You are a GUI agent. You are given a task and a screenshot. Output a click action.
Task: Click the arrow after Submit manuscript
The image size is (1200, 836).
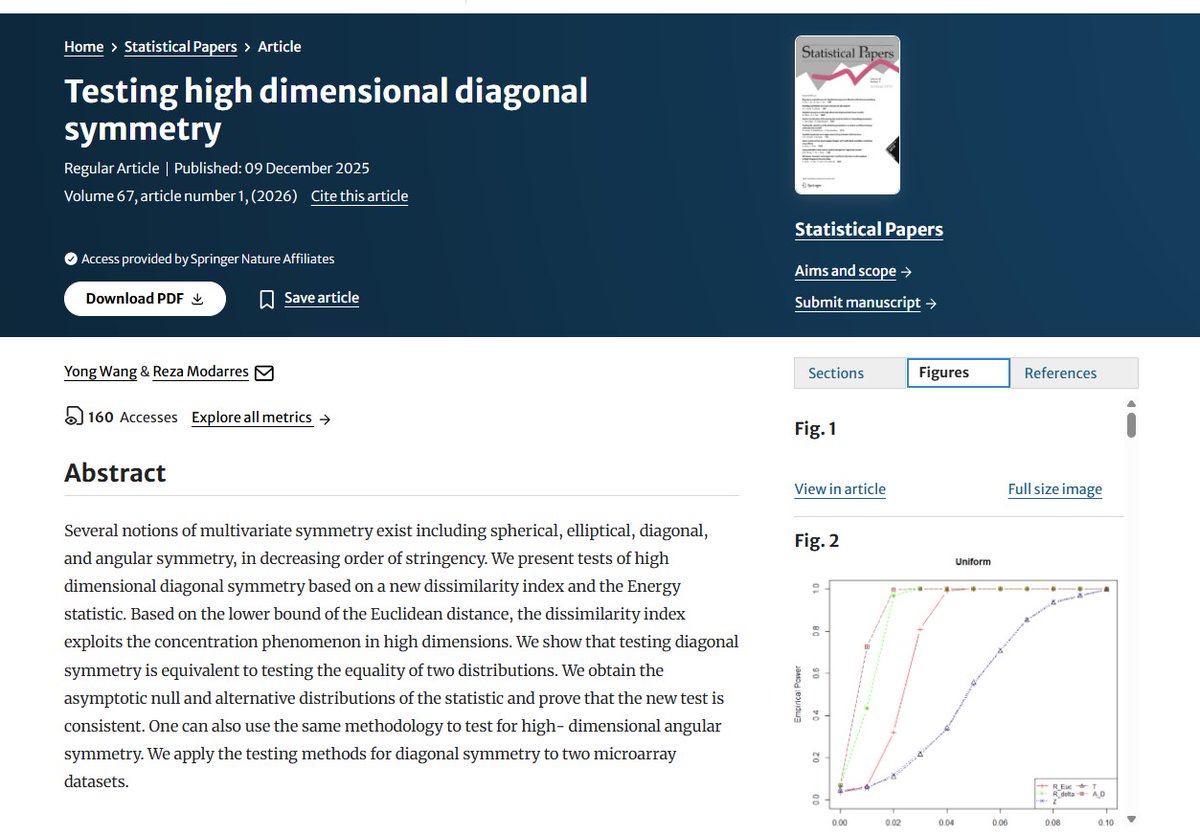coord(931,304)
